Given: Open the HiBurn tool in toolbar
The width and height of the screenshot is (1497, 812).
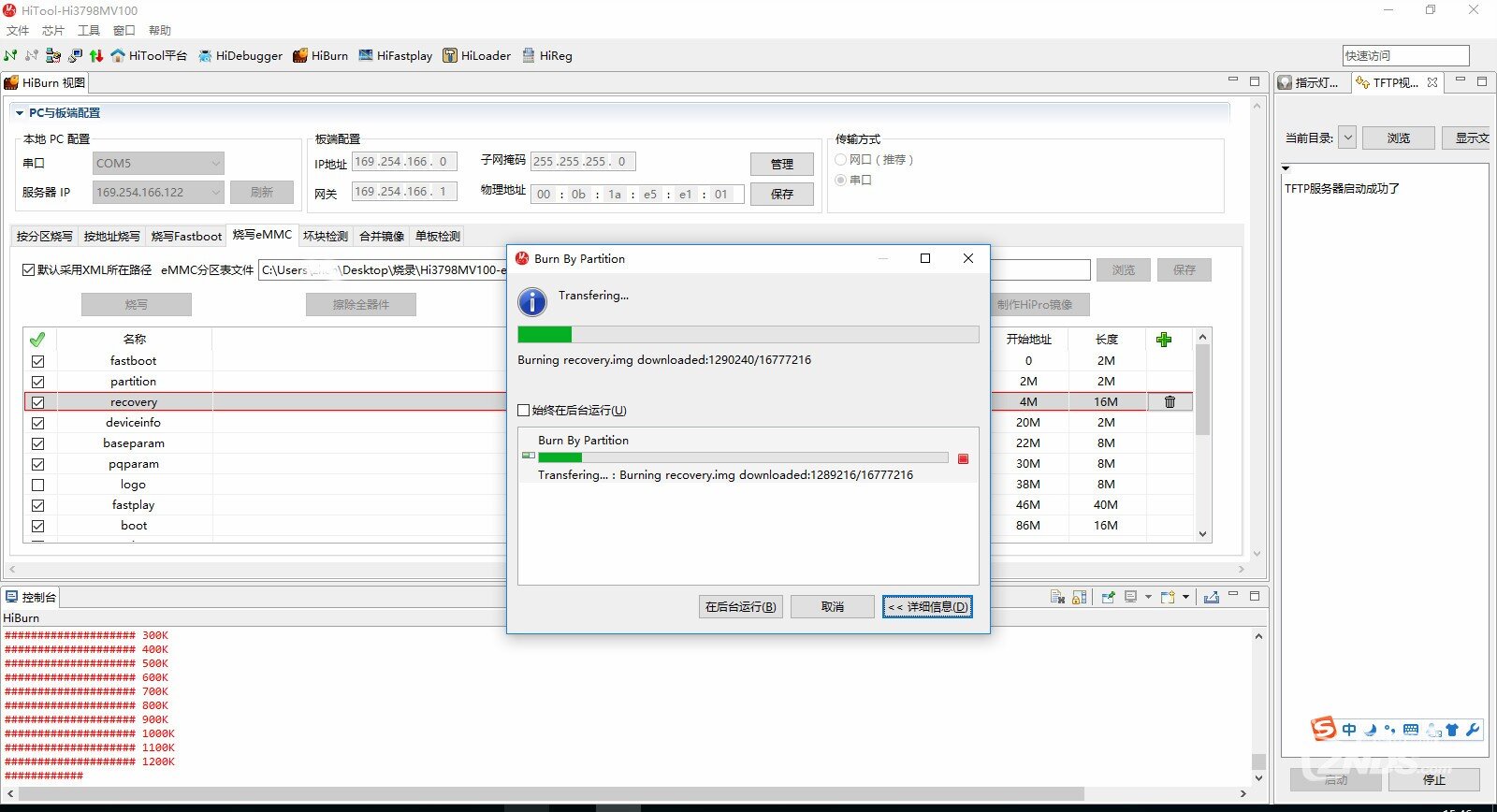Looking at the screenshot, I should click(320, 55).
